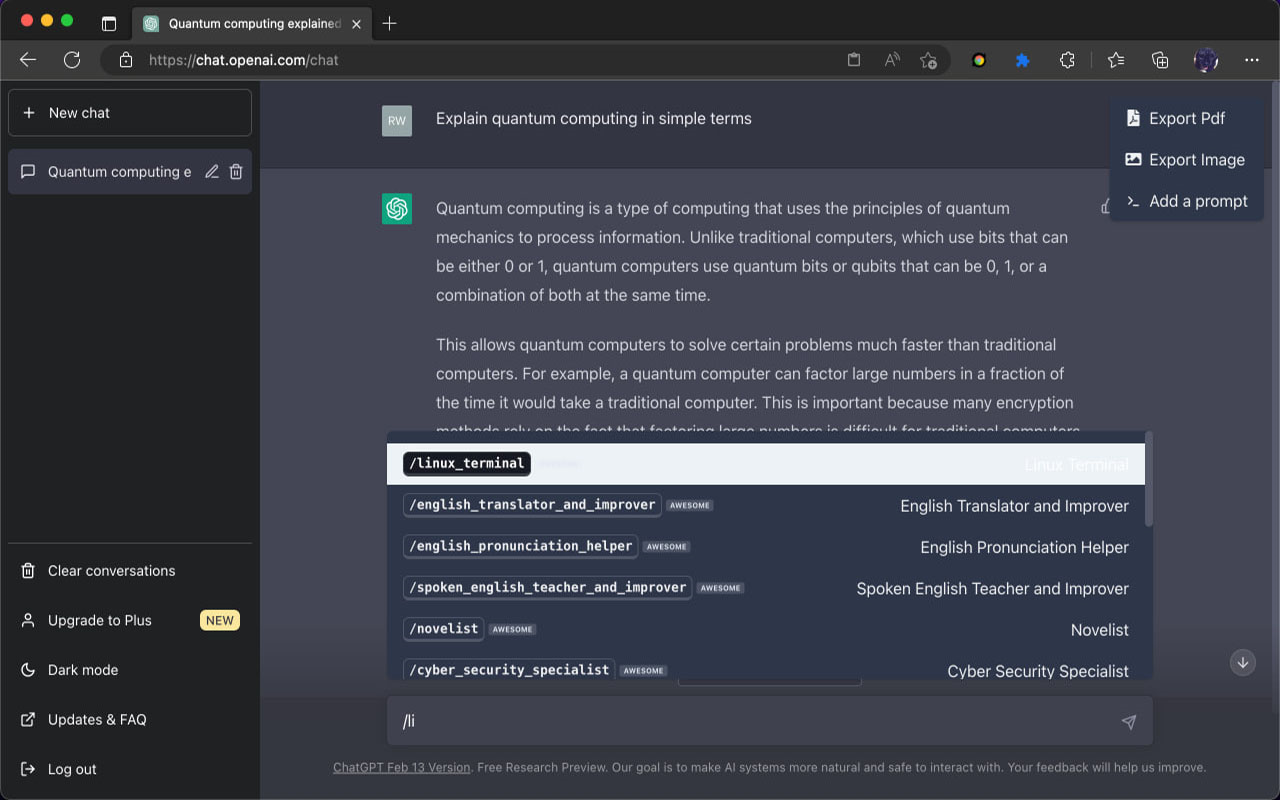The width and height of the screenshot is (1280, 800).
Task: Click Clear conversations
Action: coord(130,571)
